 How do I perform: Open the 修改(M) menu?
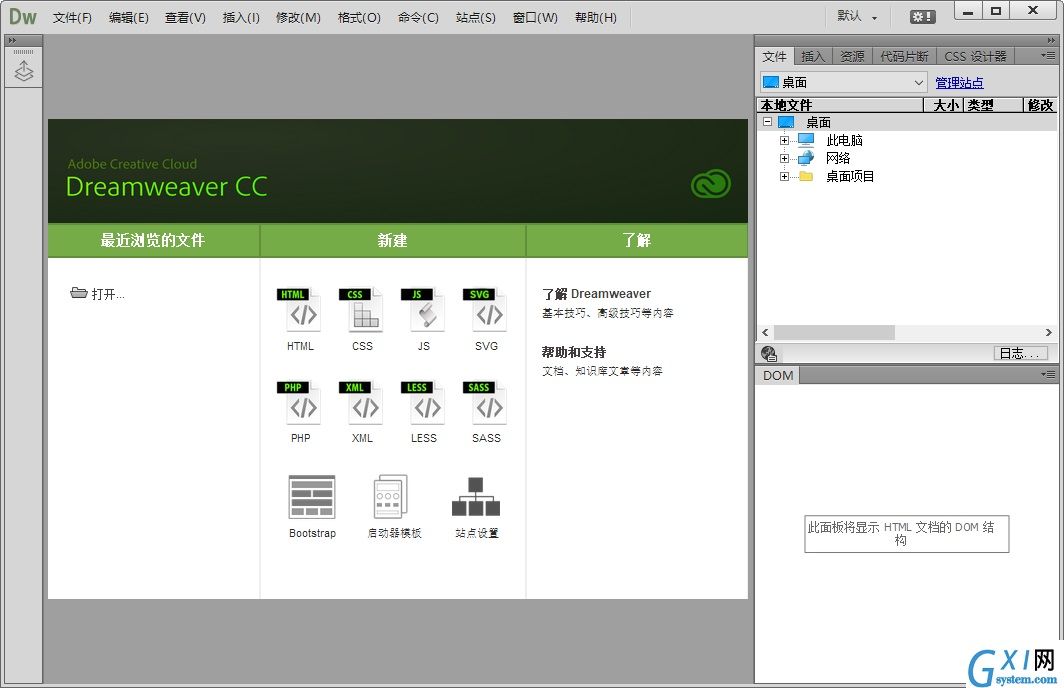299,18
